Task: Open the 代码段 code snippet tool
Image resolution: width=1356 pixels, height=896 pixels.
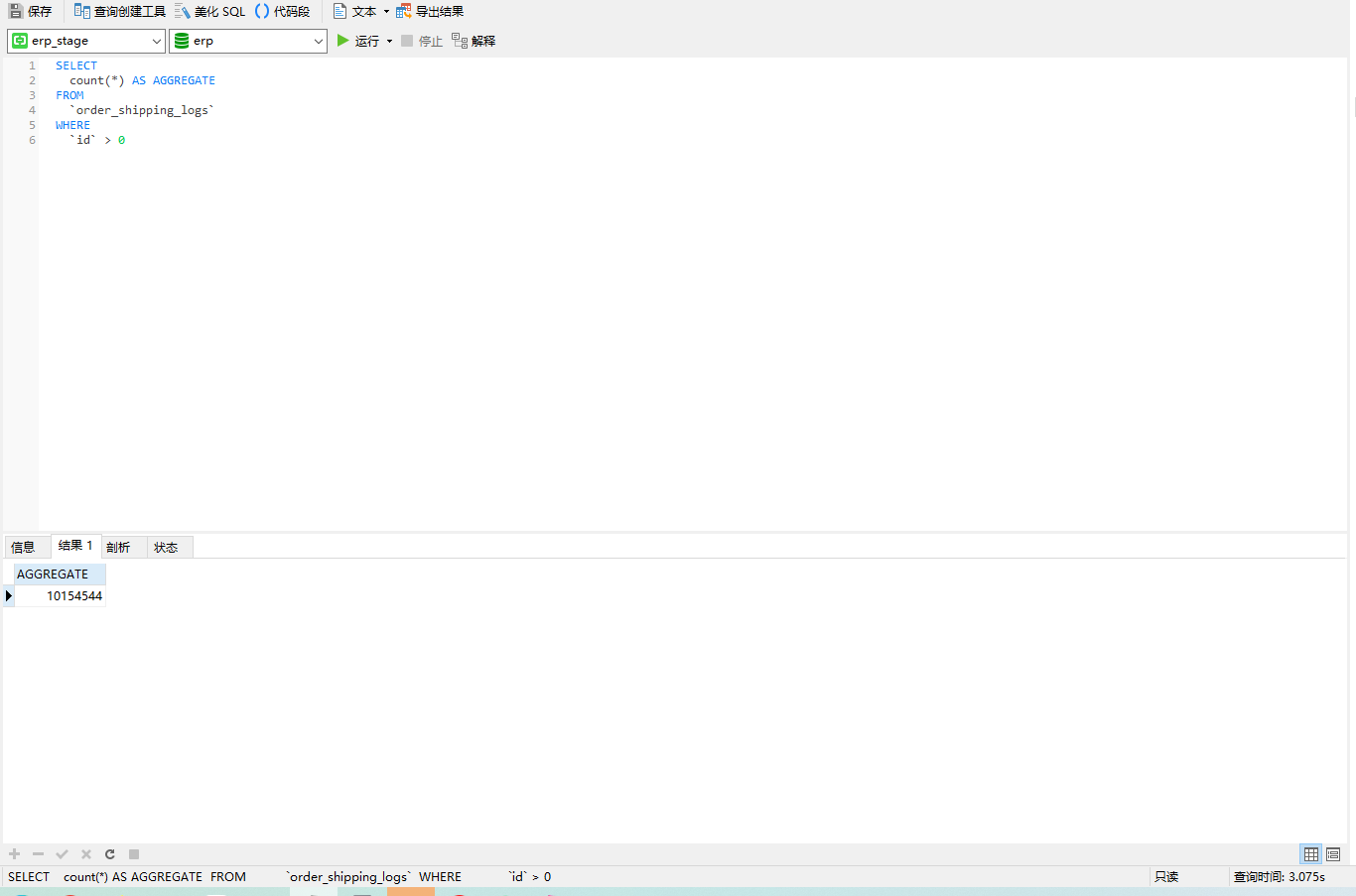Action: 283,12
